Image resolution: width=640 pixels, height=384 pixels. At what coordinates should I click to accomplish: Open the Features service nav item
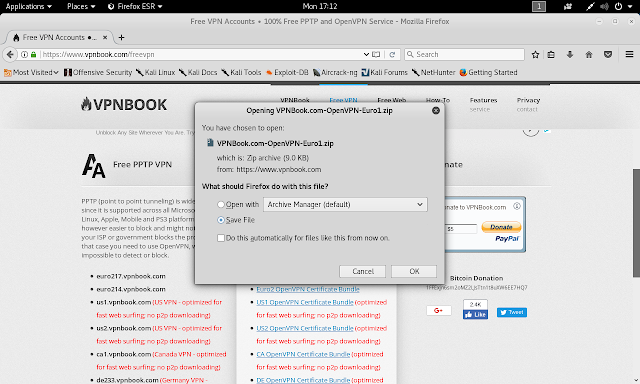click(x=483, y=104)
